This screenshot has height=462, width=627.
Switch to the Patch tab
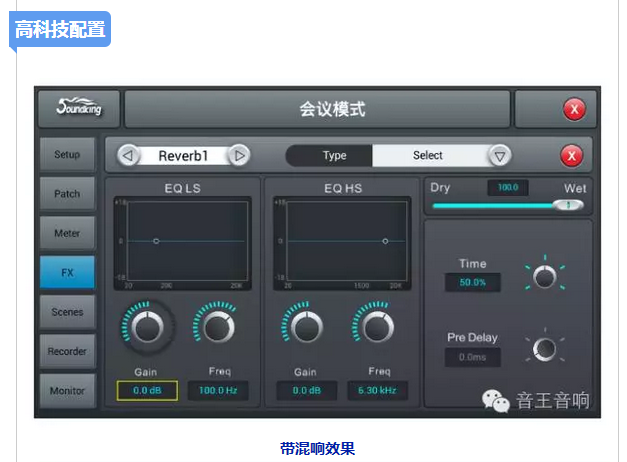pyautogui.click(x=67, y=194)
